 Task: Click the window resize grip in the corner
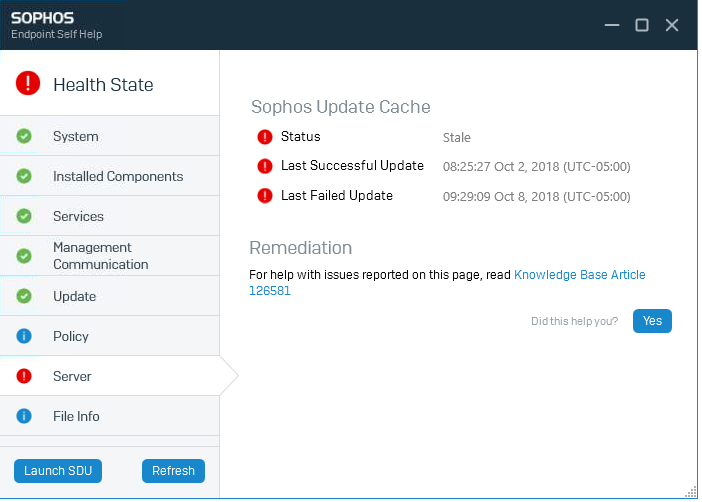(x=691, y=492)
